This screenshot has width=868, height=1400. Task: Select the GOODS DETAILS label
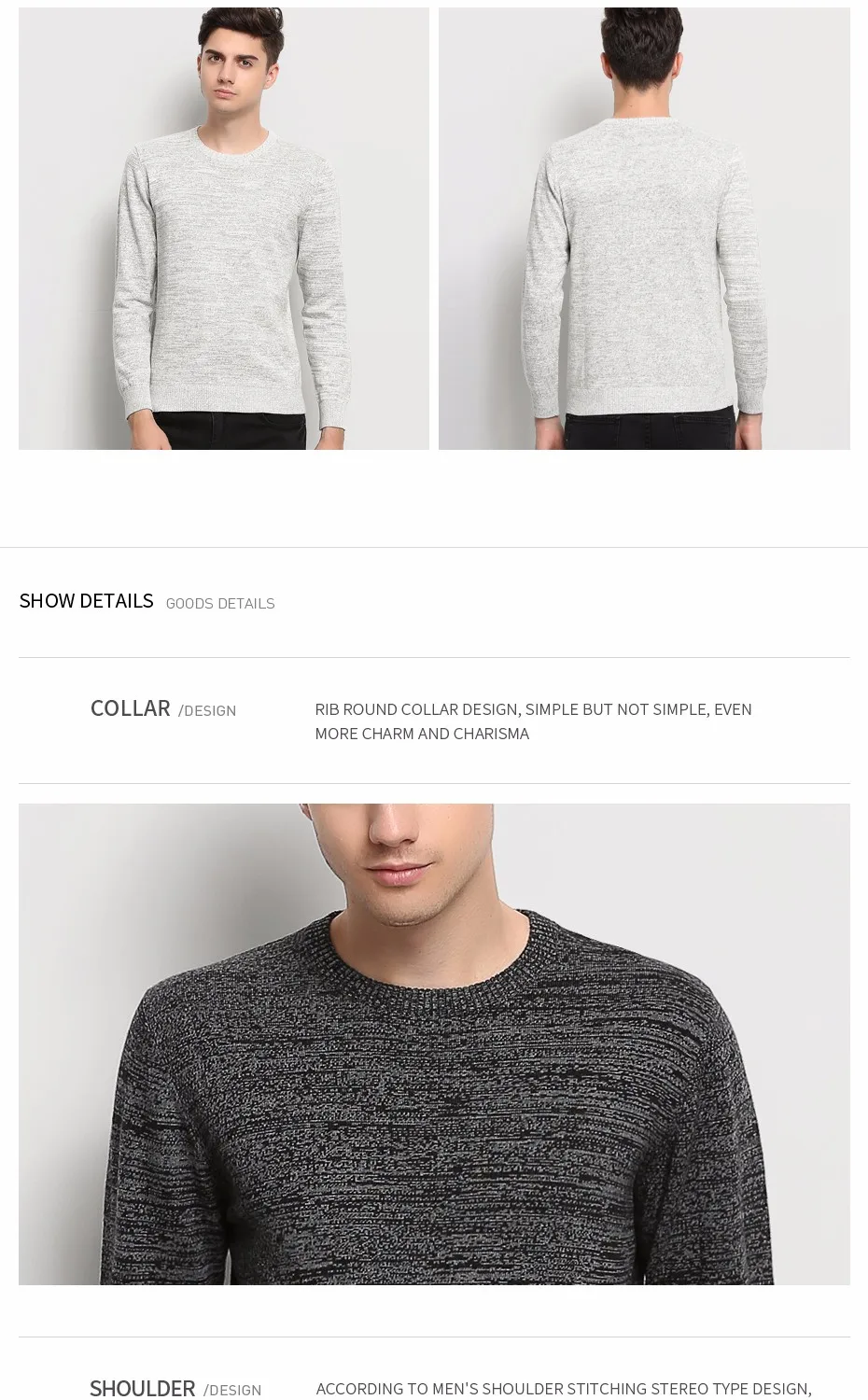click(x=220, y=604)
